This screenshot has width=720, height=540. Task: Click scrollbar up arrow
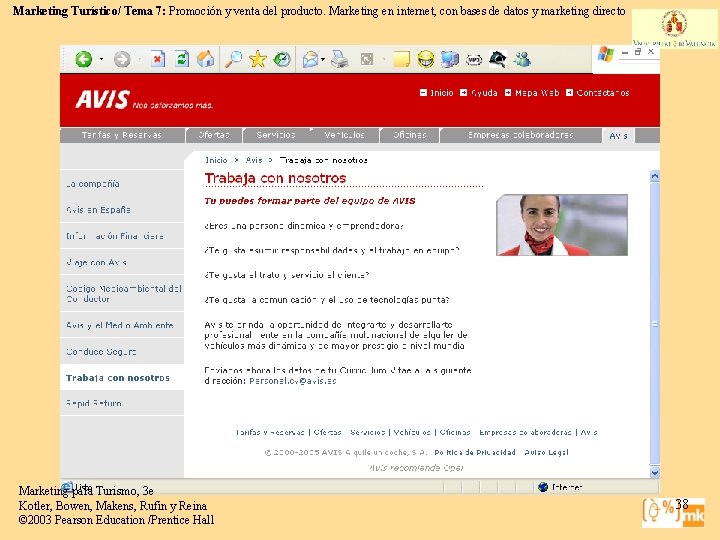655,176
